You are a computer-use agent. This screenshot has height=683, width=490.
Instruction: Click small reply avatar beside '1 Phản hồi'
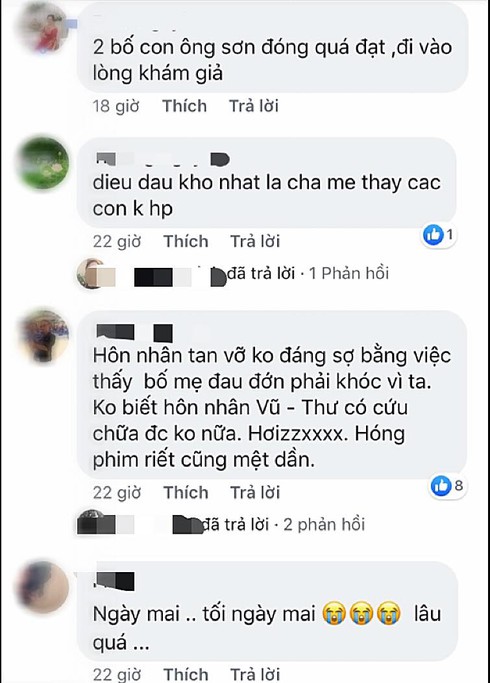[x=91, y=274]
